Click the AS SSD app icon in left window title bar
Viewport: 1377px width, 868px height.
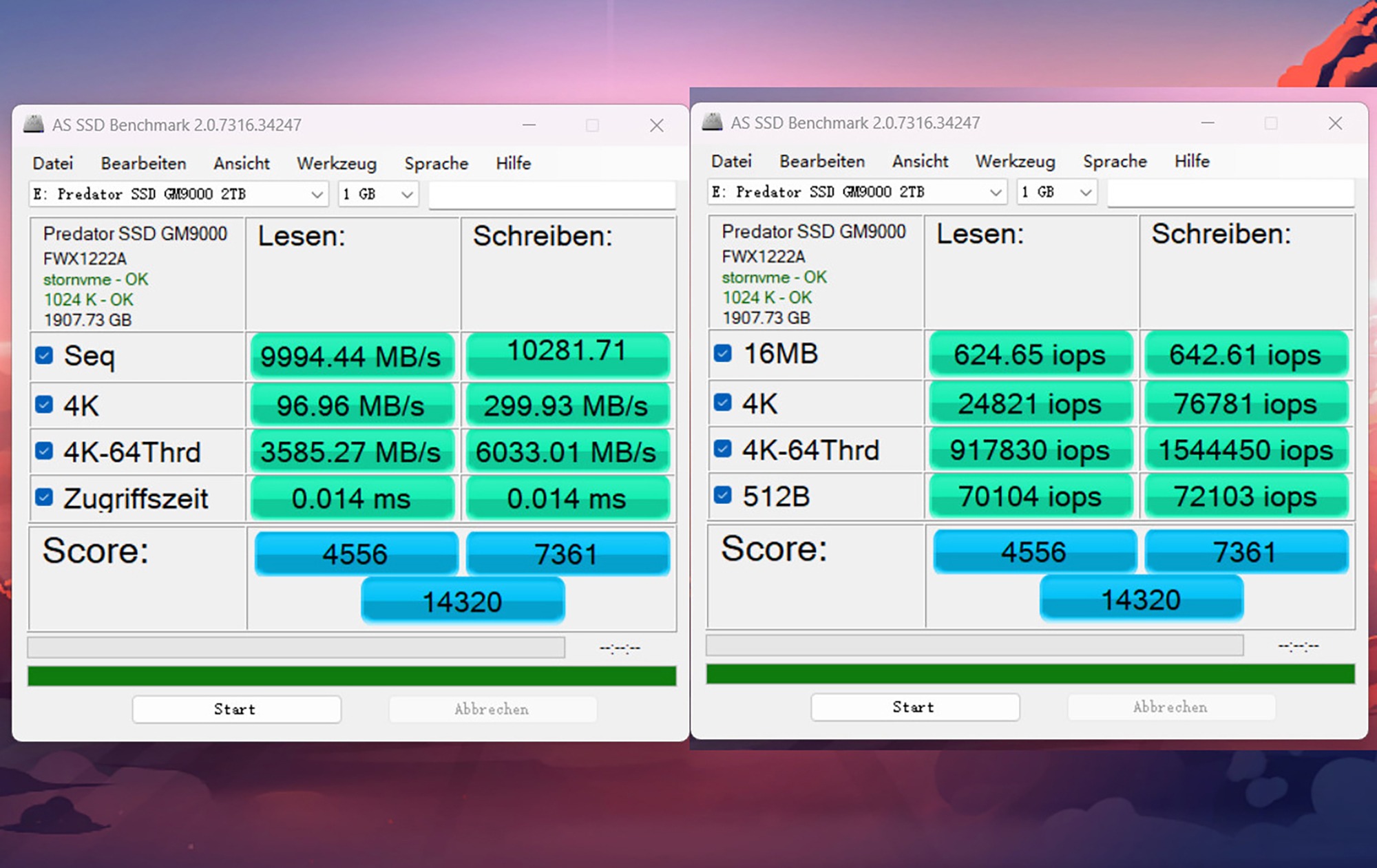[x=33, y=125]
